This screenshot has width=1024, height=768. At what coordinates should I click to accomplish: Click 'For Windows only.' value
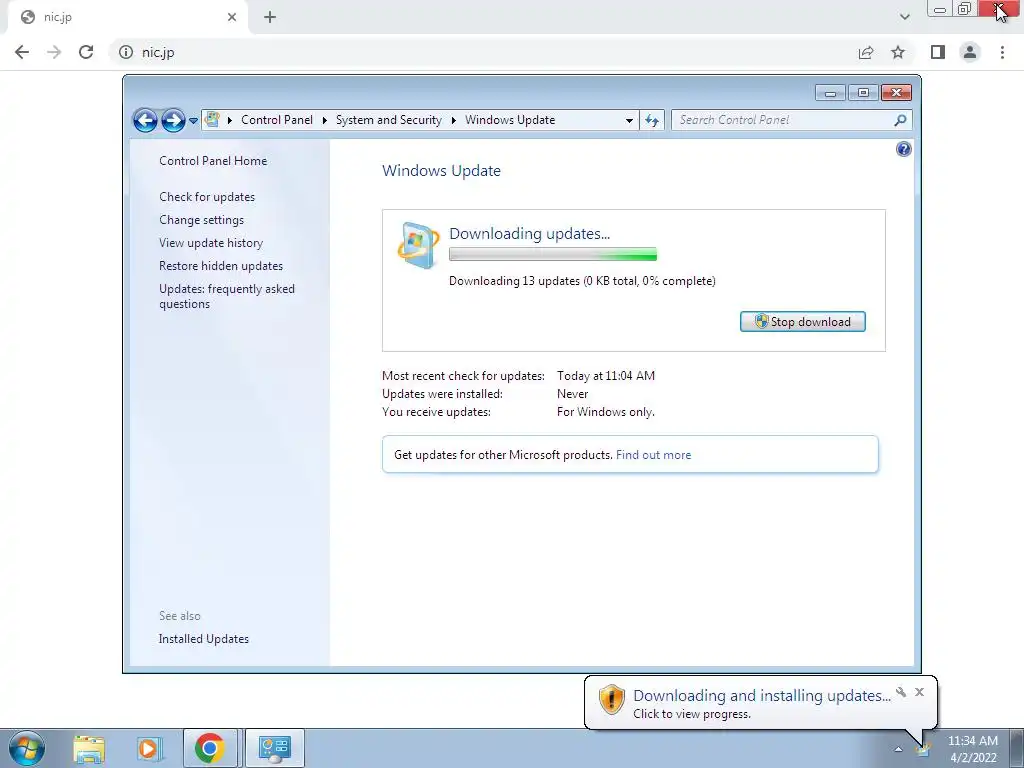pyautogui.click(x=605, y=412)
